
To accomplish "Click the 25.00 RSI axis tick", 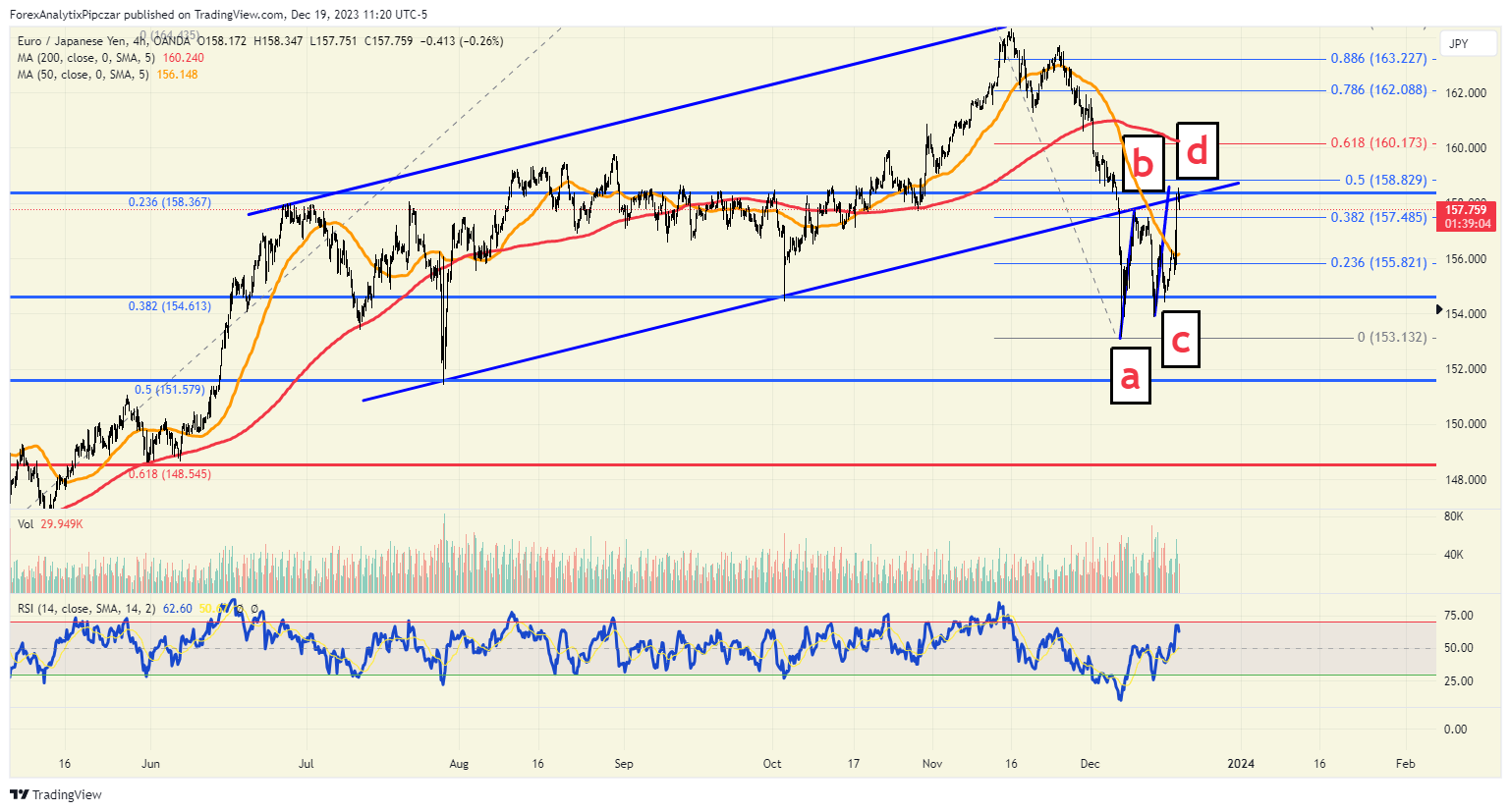I will coord(1459,681).
